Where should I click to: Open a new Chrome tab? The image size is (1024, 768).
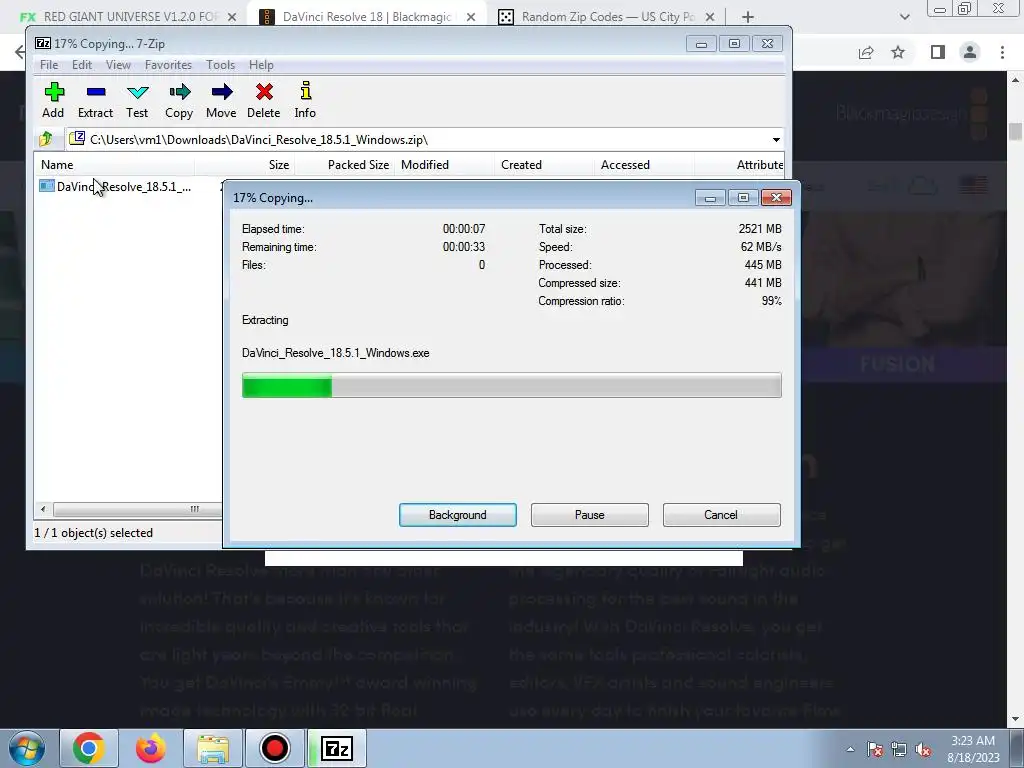pos(748,17)
